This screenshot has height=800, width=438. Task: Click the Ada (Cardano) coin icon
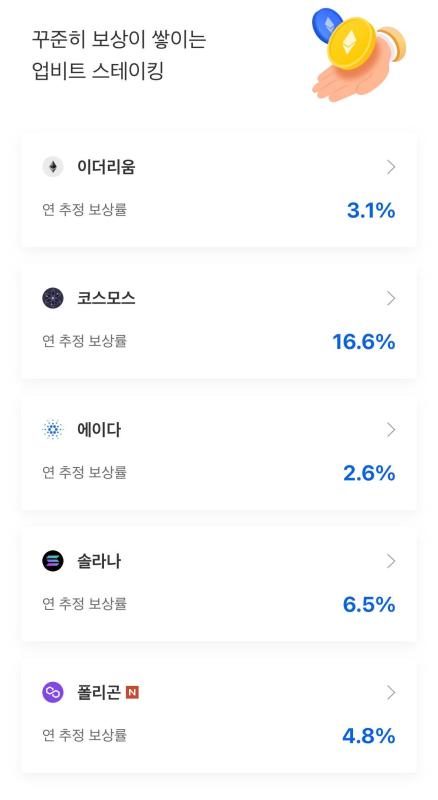(53, 430)
